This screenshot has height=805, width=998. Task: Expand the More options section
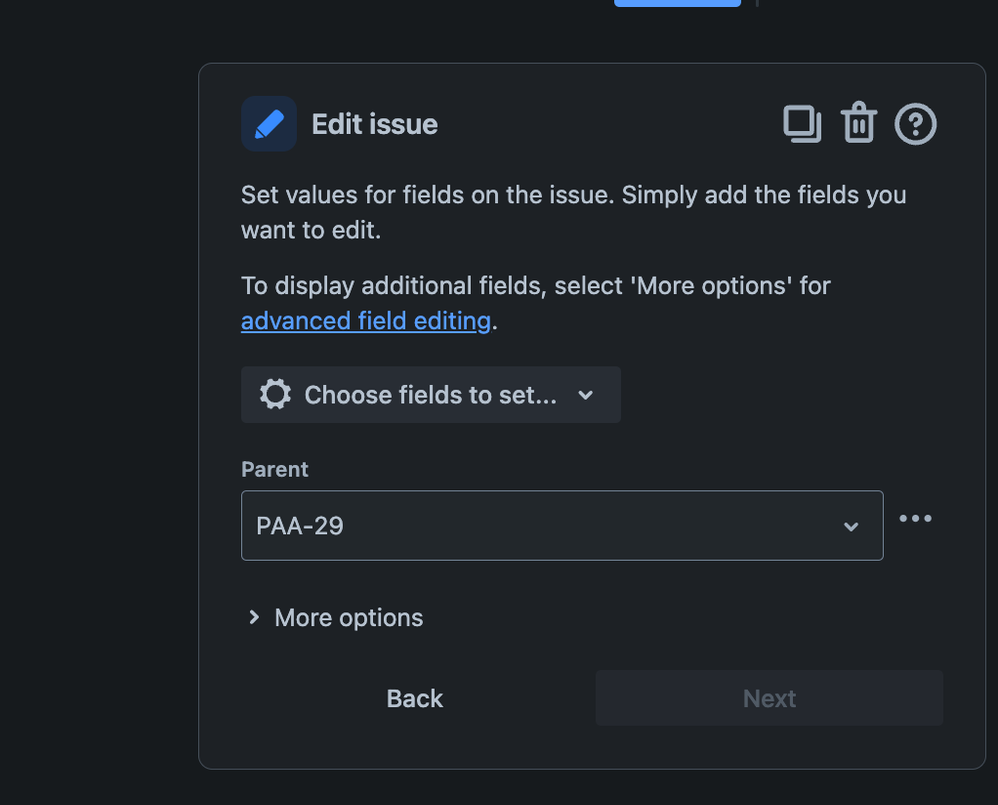click(x=348, y=618)
